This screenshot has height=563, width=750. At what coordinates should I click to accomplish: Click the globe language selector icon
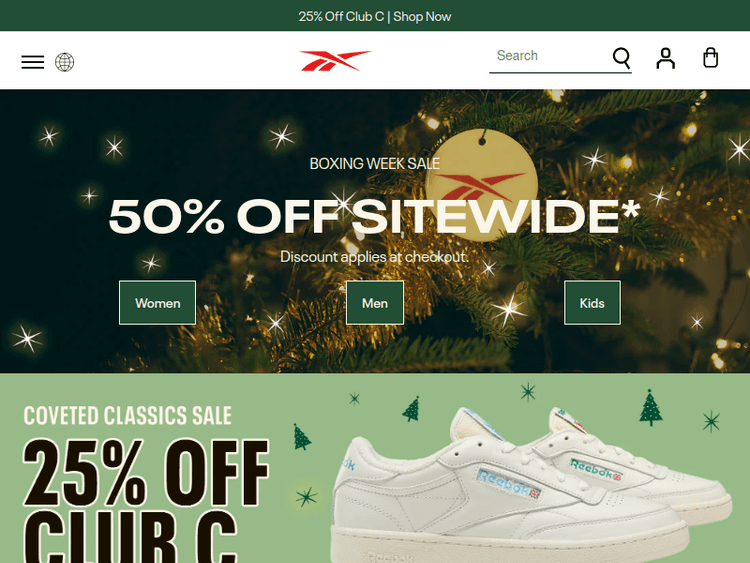tap(65, 62)
